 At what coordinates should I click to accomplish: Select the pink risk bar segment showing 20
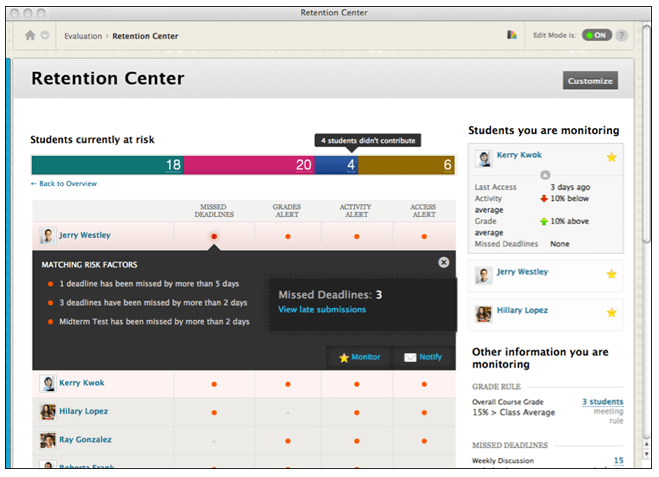click(x=249, y=165)
